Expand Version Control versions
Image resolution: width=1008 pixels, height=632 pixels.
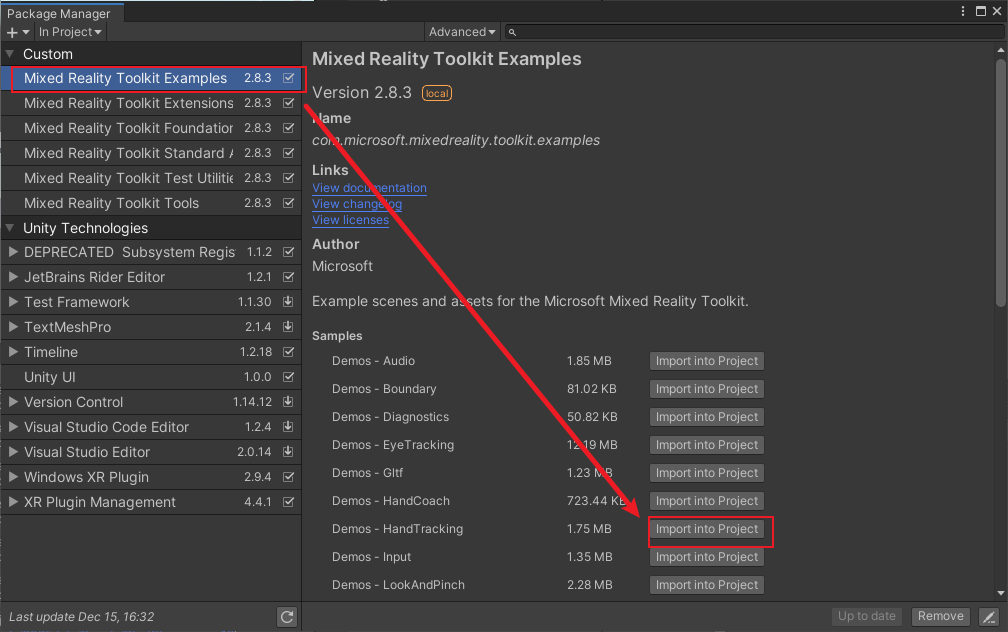click(13, 402)
